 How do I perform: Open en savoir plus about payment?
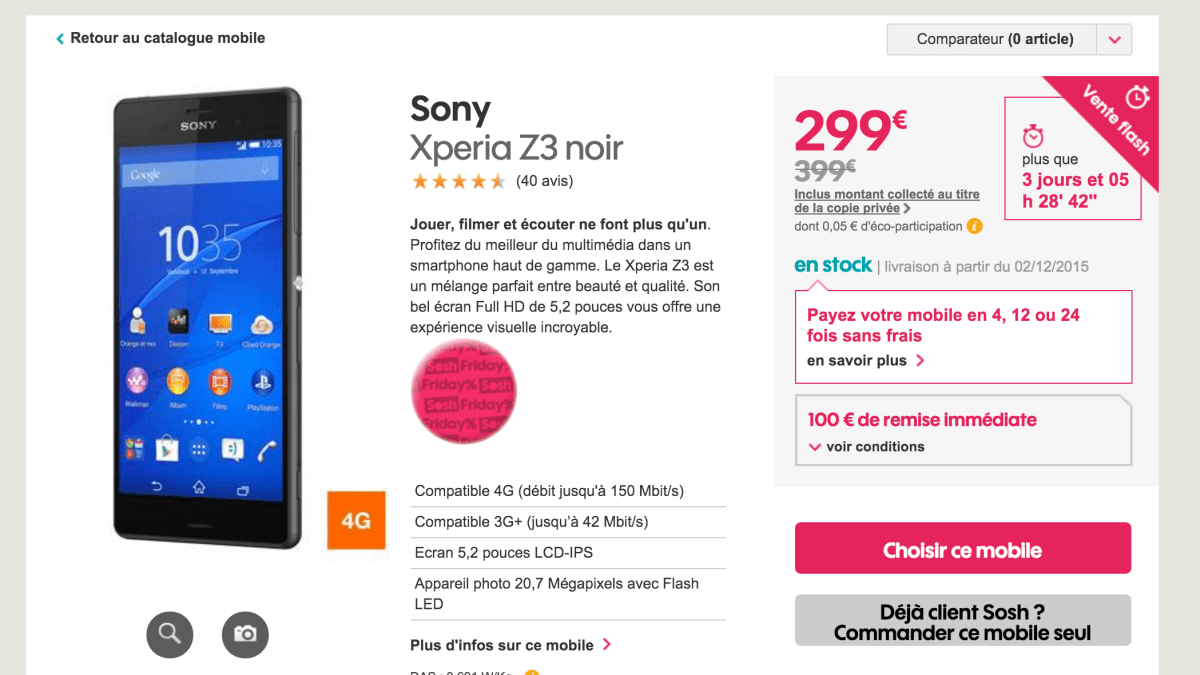(x=866, y=361)
